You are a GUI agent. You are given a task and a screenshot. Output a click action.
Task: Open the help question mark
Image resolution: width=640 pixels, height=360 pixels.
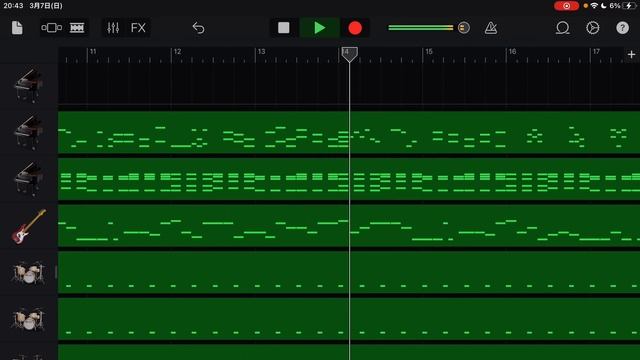[622, 28]
